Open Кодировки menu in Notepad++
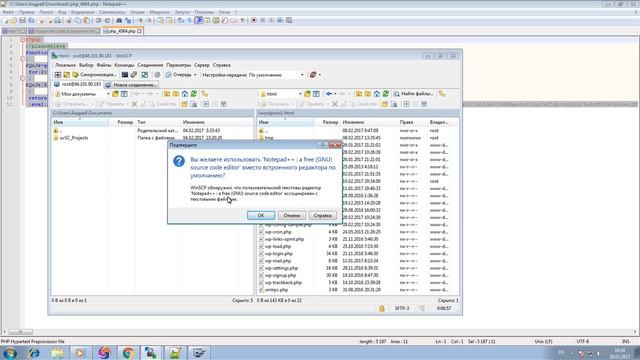This screenshot has height=360, width=640. pyautogui.click(x=82, y=12)
